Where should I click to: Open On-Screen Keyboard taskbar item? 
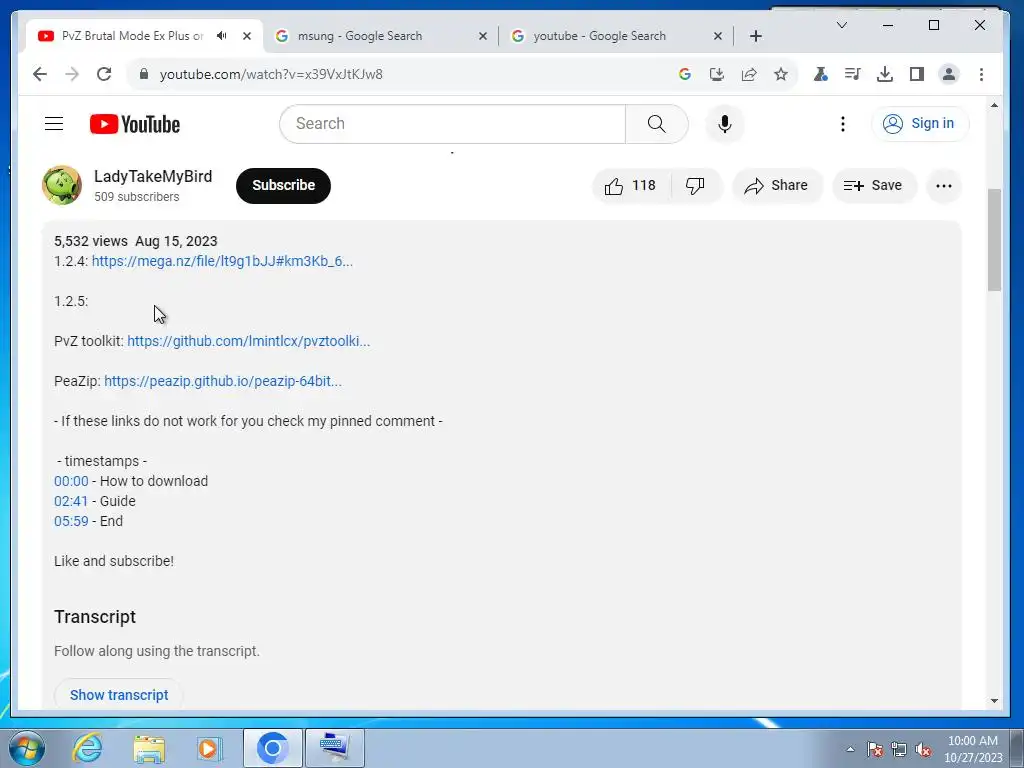335,748
